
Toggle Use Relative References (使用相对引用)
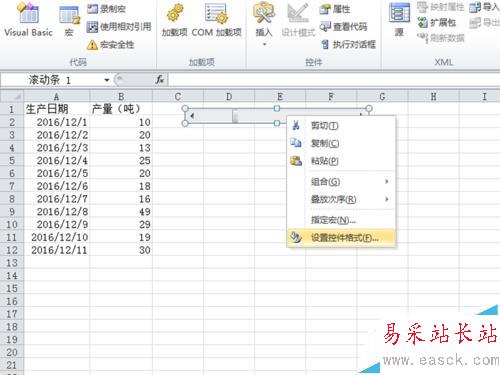(x=119, y=27)
